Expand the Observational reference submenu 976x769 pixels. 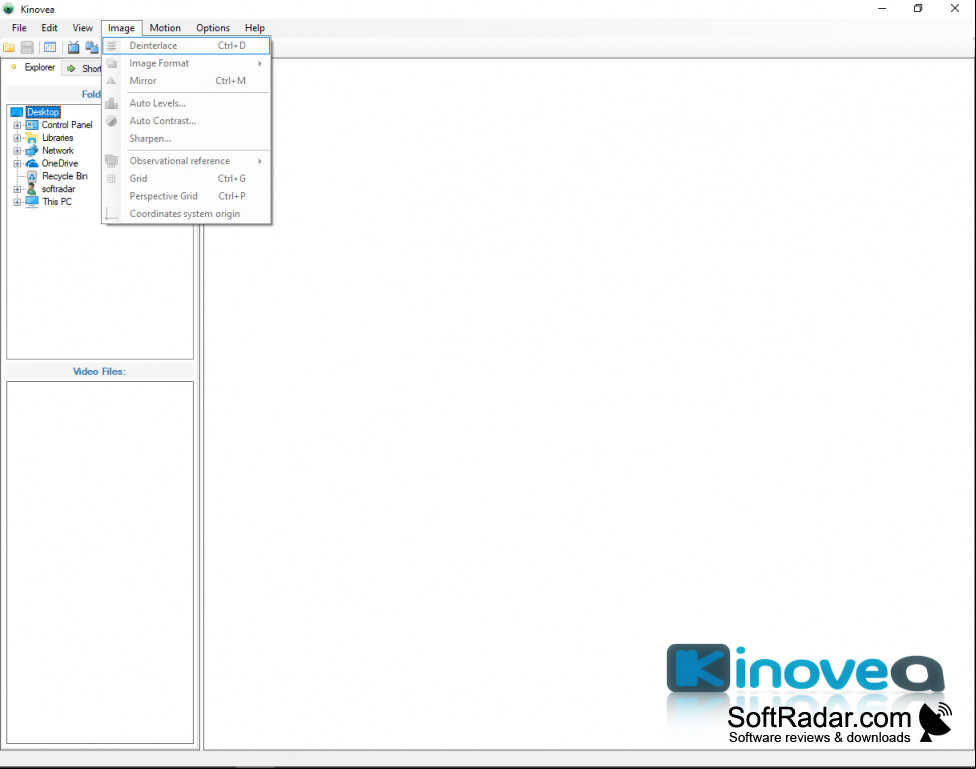[187, 161]
